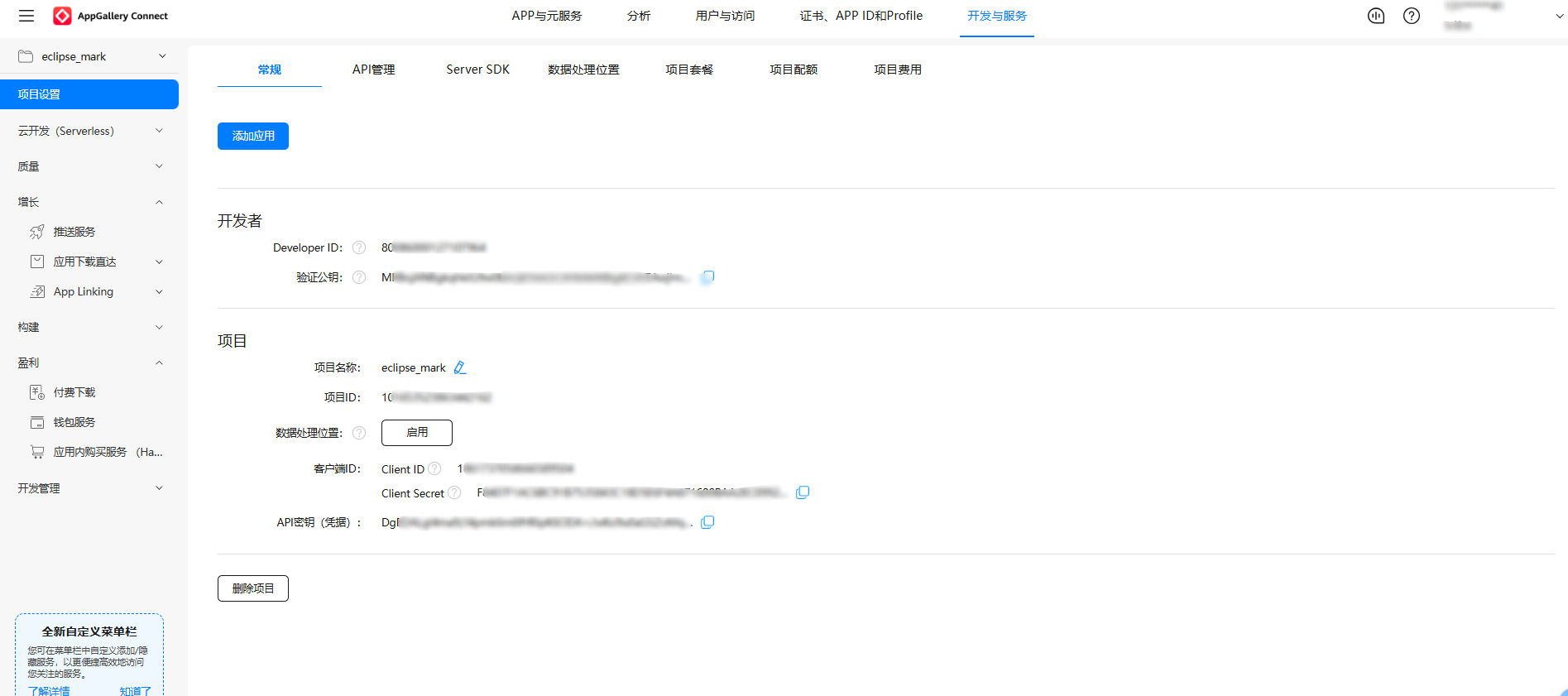Collapse the 增长 sidebar section
The width and height of the screenshot is (1568, 696).
point(159,202)
